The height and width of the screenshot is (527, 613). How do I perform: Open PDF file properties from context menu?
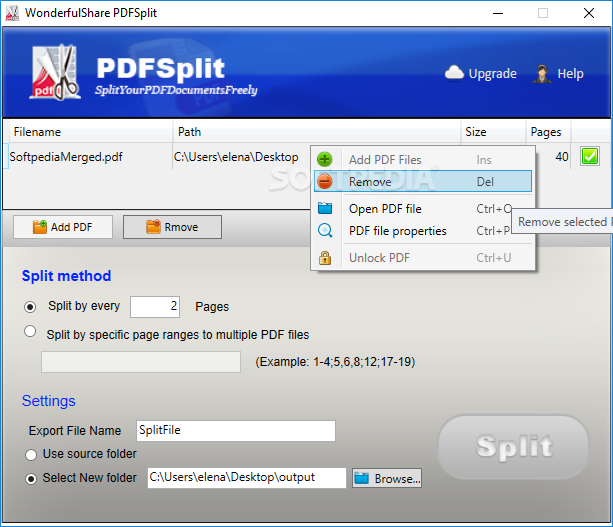tap(423, 231)
